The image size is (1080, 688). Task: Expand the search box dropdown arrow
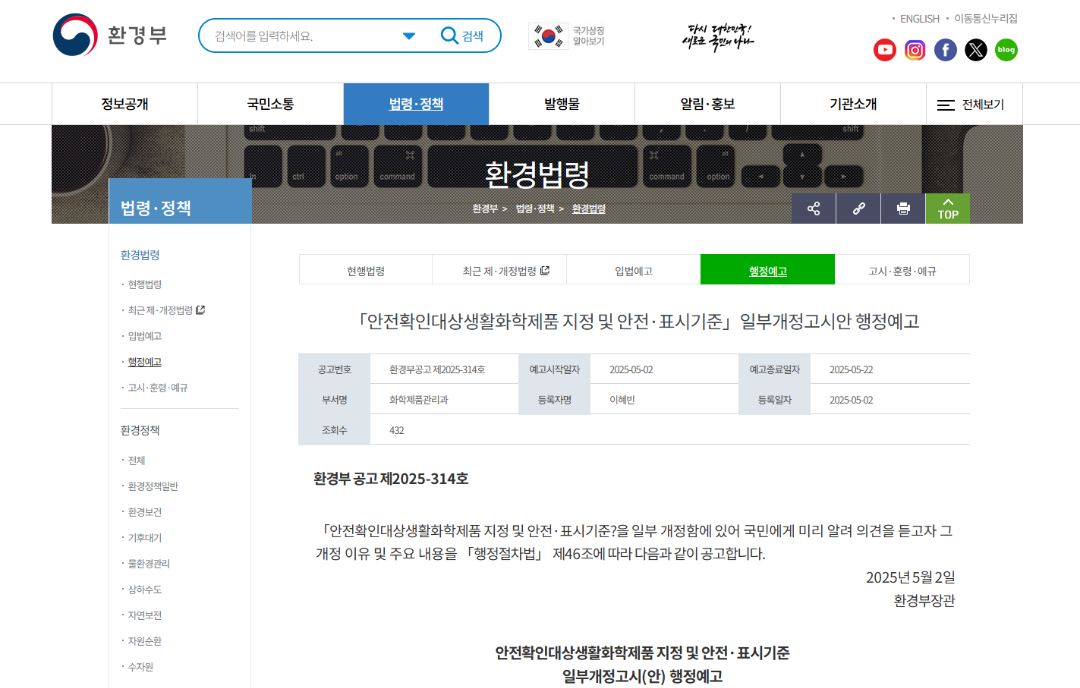pos(409,36)
